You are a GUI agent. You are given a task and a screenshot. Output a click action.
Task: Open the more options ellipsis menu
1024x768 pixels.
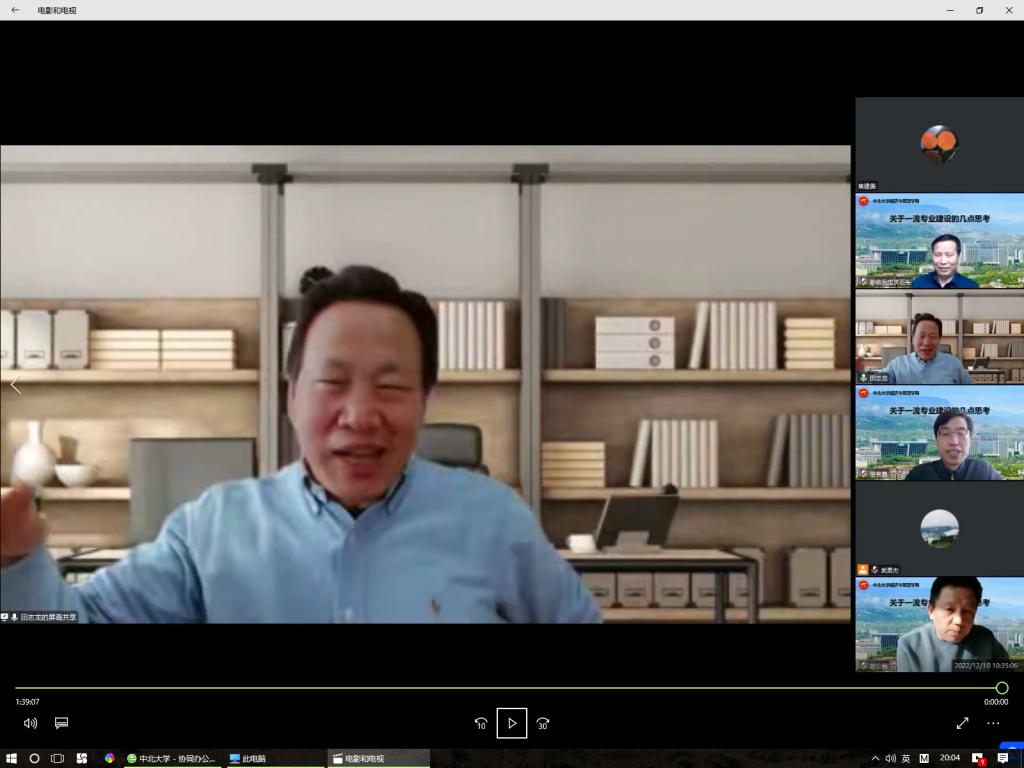[993, 723]
